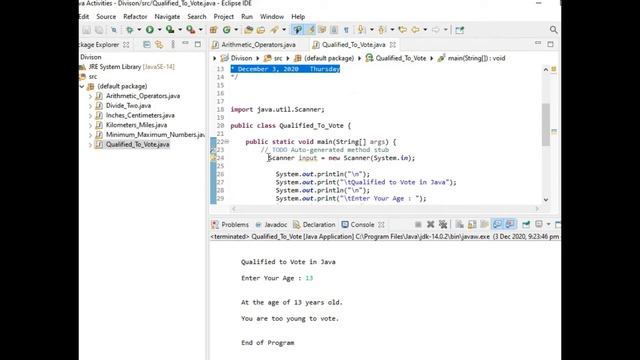Navigate Forward with greyed right arrow
The height and width of the screenshot is (360, 640).
coord(436,30)
